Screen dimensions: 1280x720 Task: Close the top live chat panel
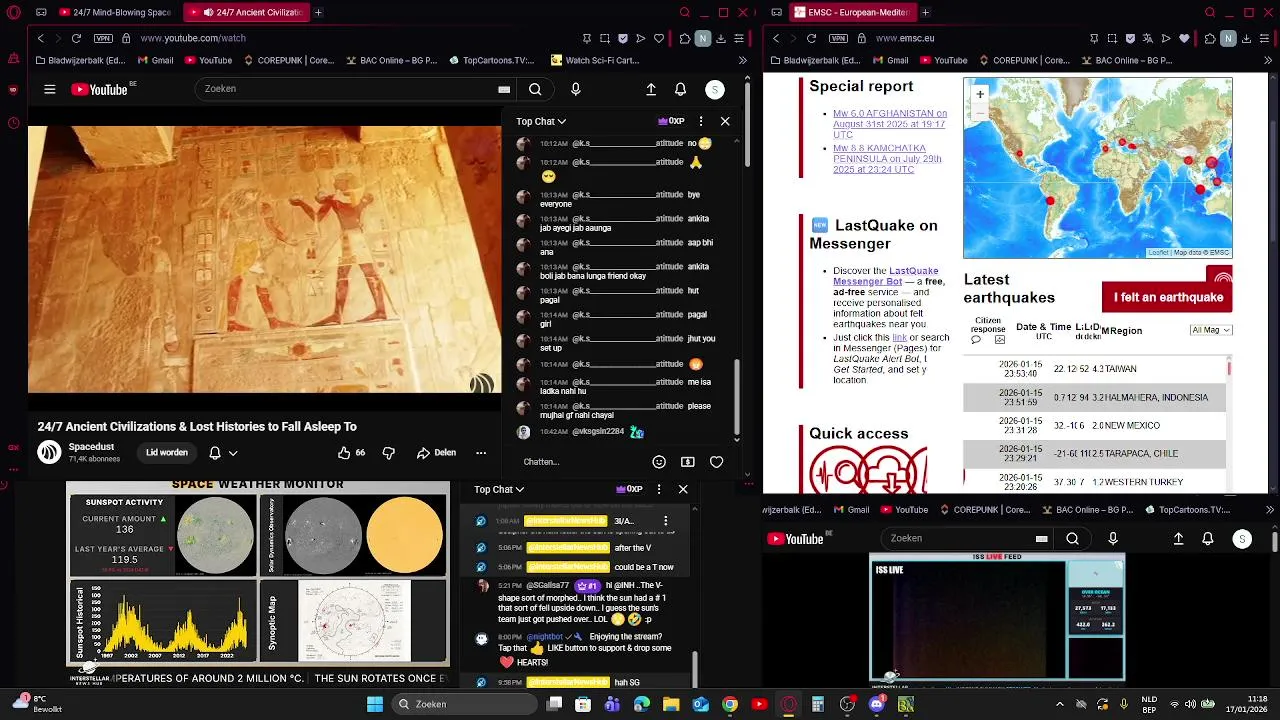(725, 121)
